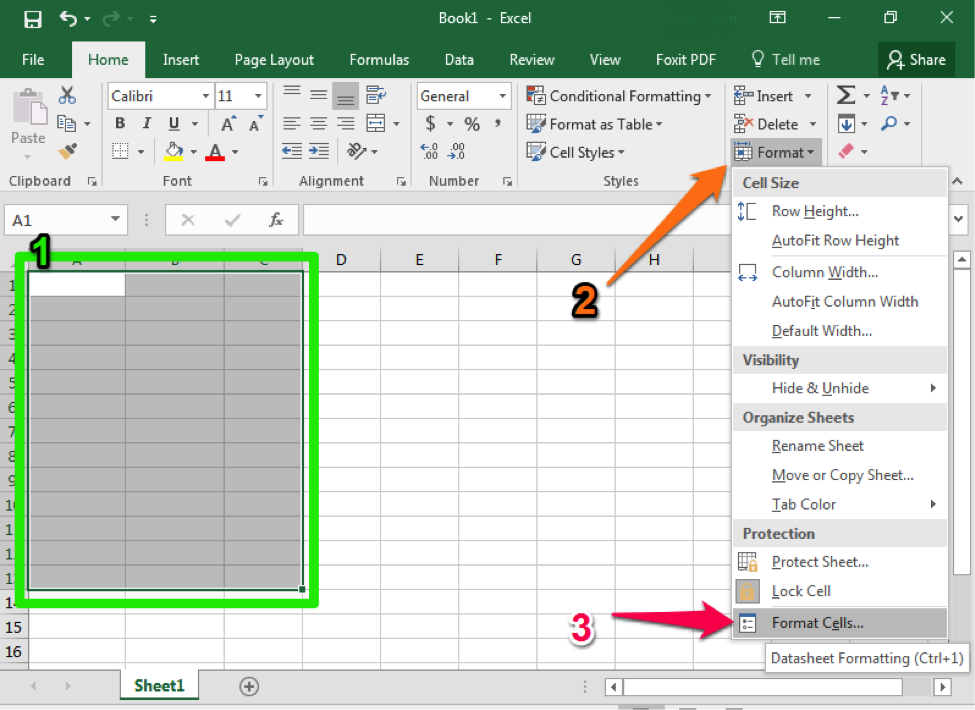Click the Increase Font Size icon
The height and width of the screenshot is (710, 975).
coord(228,124)
